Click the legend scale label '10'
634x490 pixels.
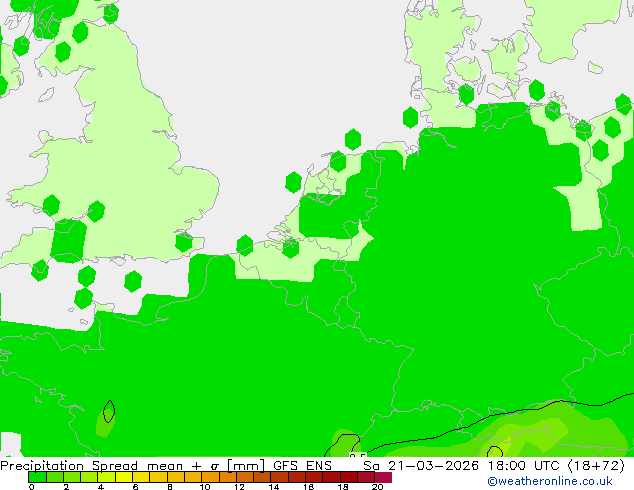coord(205,487)
